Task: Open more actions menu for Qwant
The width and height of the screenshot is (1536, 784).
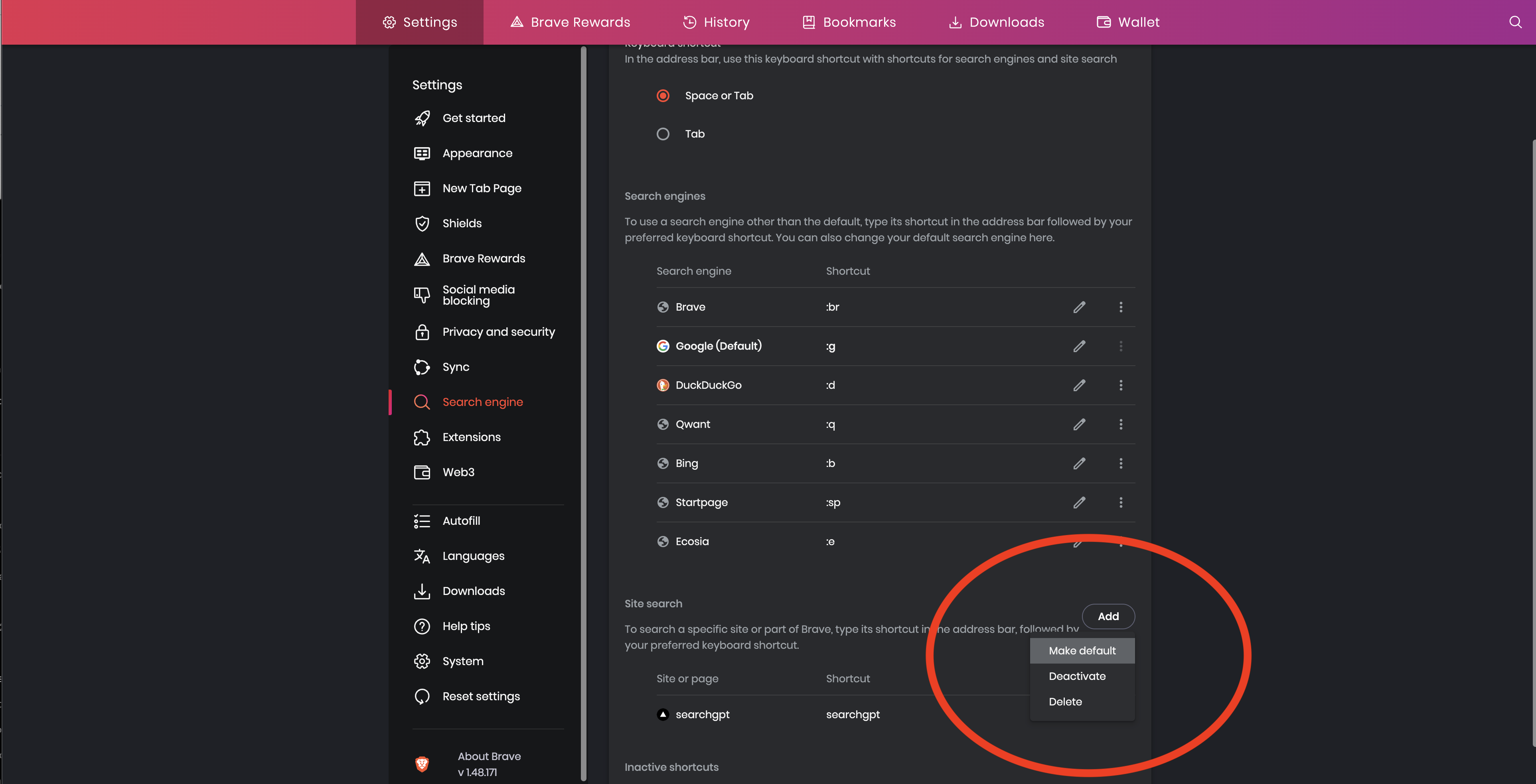Action: (x=1120, y=424)
